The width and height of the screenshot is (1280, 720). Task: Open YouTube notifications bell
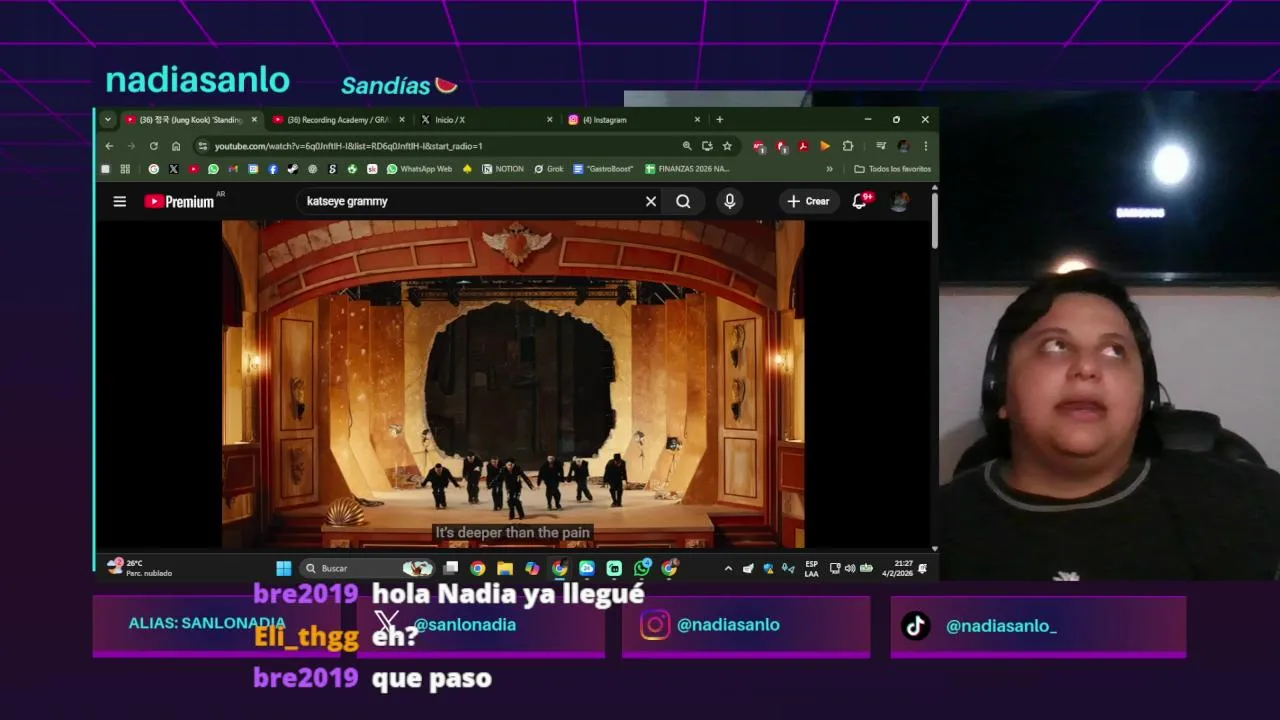point(859,201)
